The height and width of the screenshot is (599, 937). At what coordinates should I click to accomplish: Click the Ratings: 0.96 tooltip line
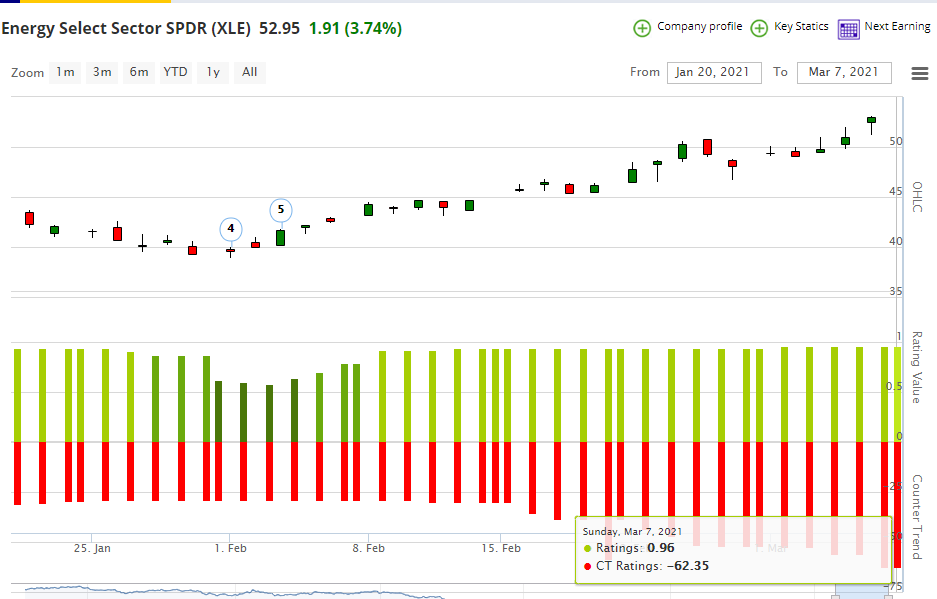pyautogui.click(x=629, y=548)
